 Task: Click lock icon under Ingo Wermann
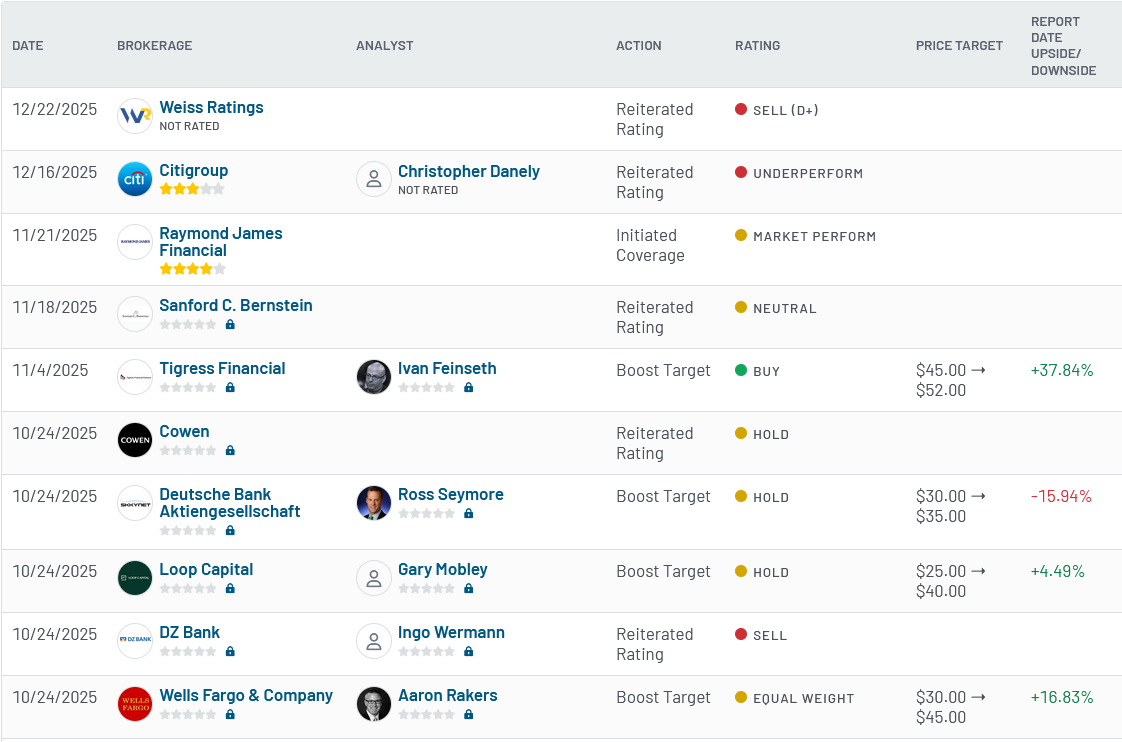click(469, 651)
